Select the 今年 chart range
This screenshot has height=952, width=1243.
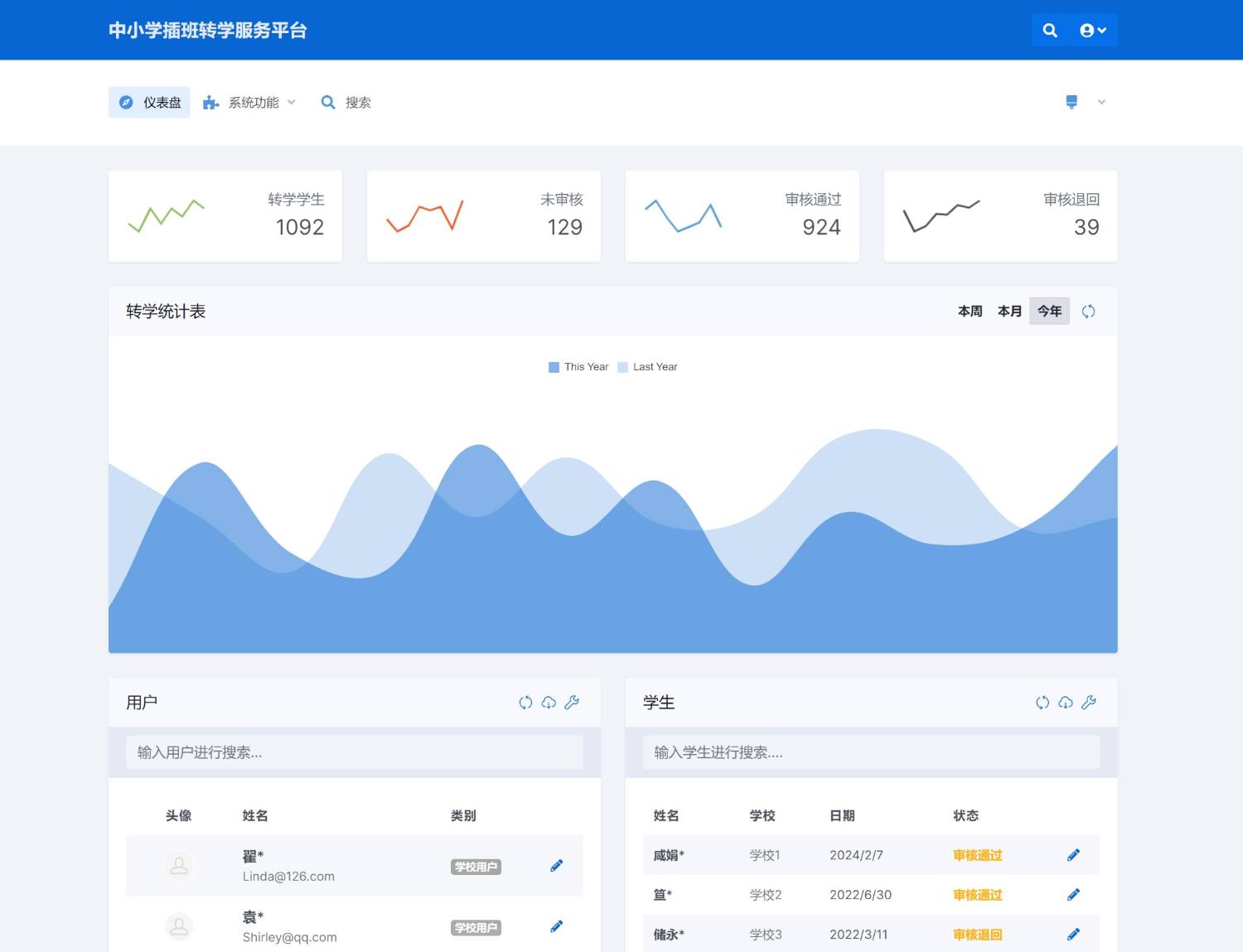tap(1050, 311)
